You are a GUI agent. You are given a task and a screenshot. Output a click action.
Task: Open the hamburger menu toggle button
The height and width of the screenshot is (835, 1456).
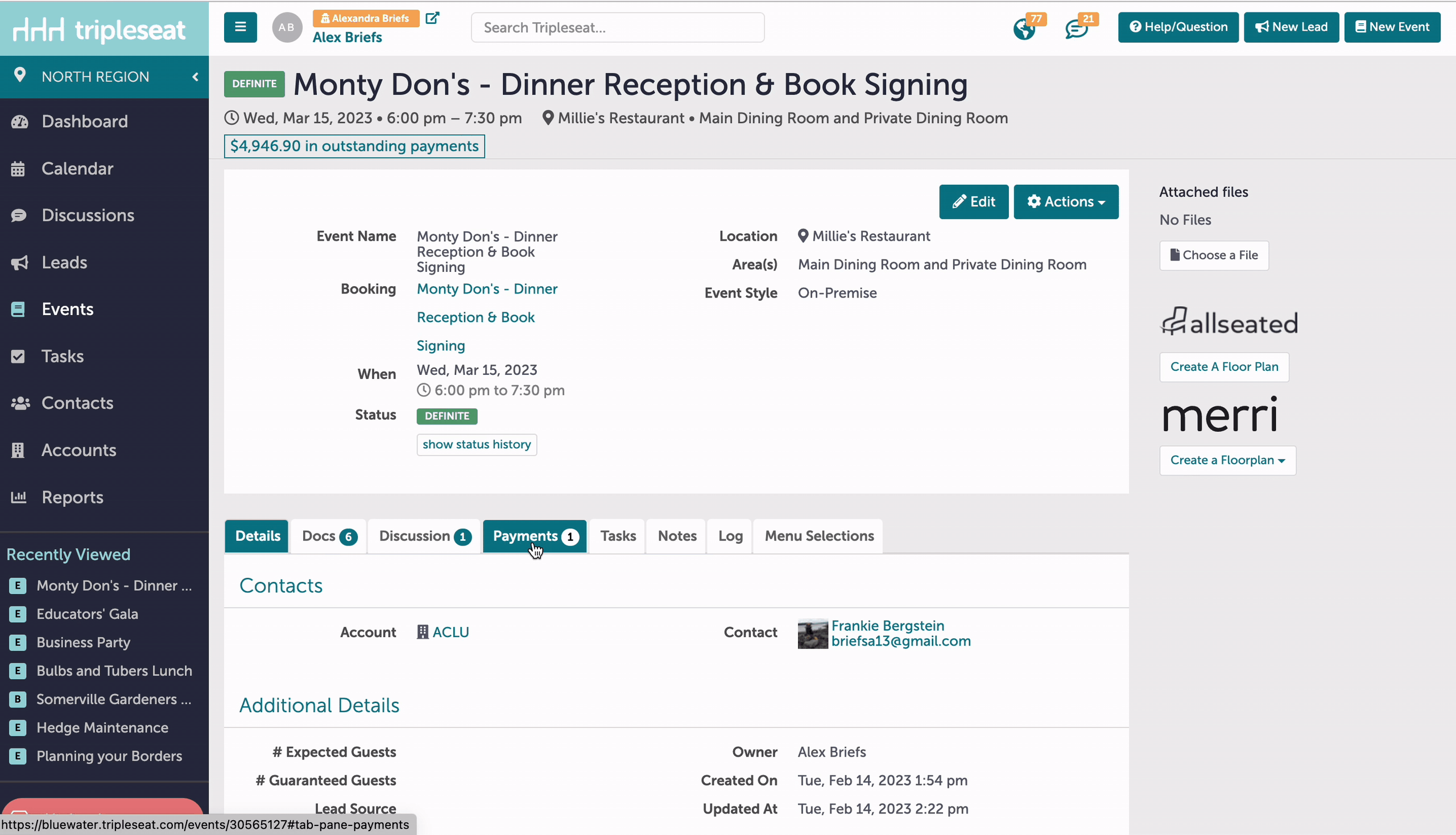click(x=240, y=27)
